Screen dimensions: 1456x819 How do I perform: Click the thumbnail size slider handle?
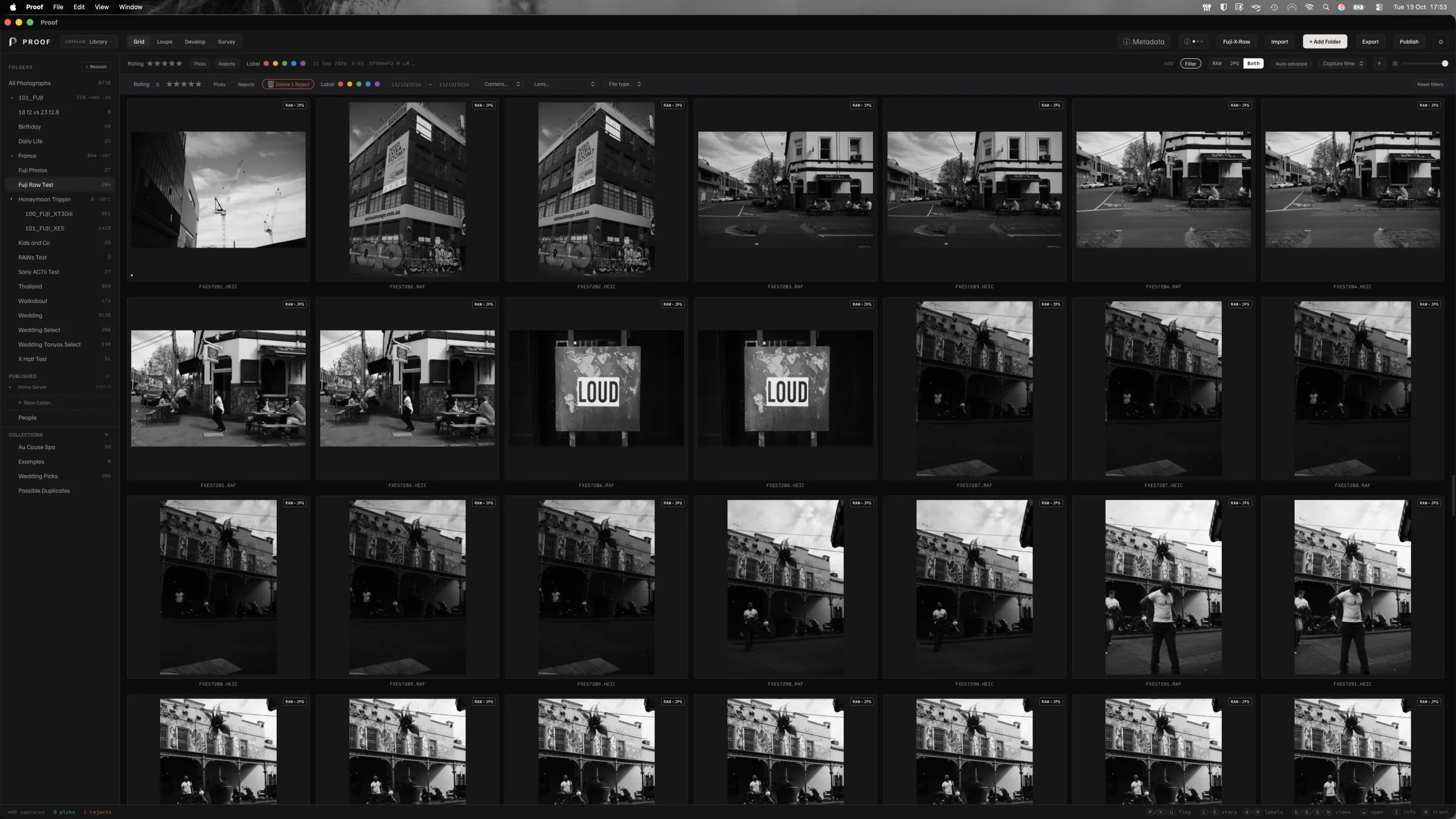[1445, 64]
